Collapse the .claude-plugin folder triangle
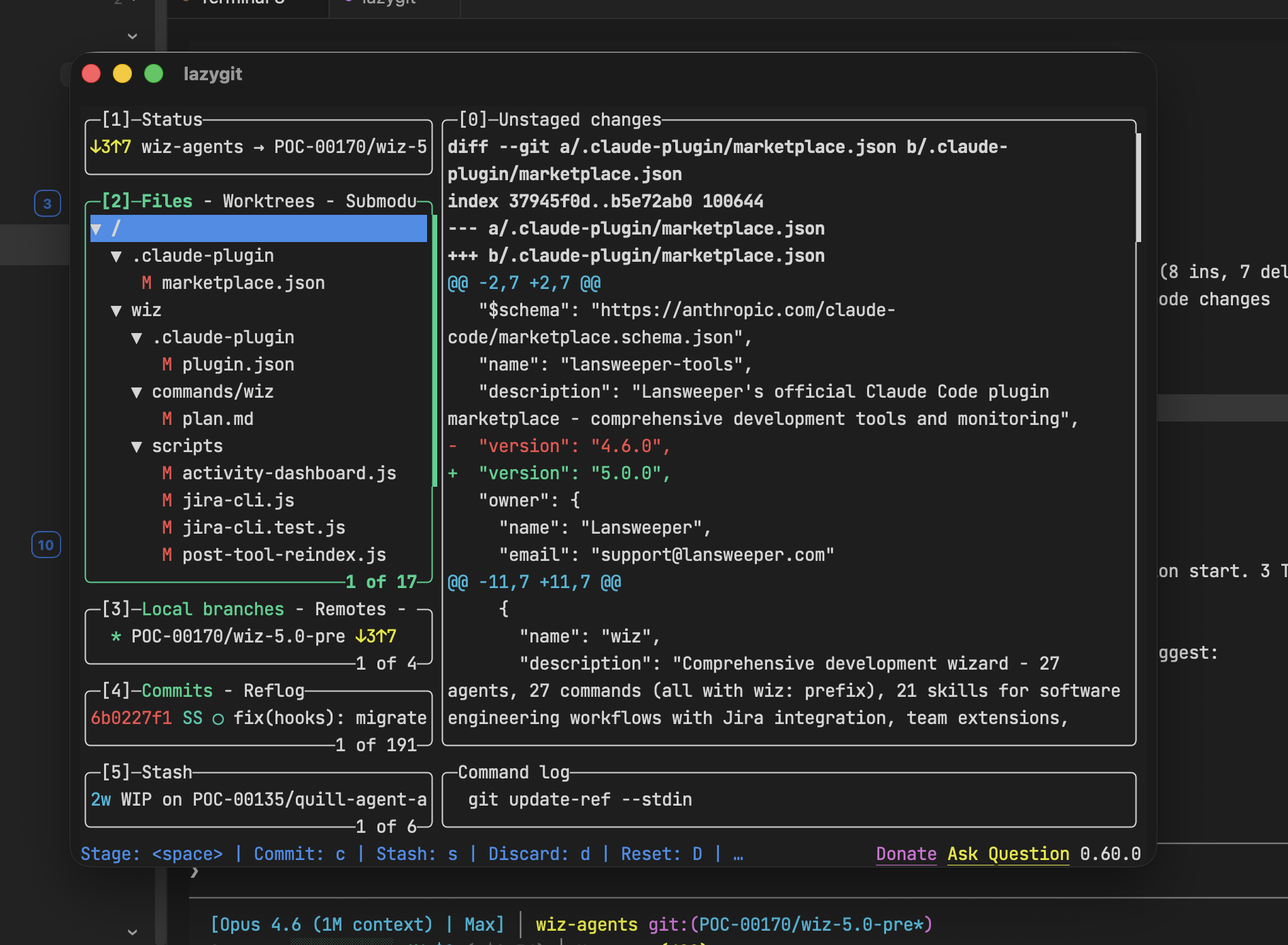The image size is (1288, 945). 116,256
